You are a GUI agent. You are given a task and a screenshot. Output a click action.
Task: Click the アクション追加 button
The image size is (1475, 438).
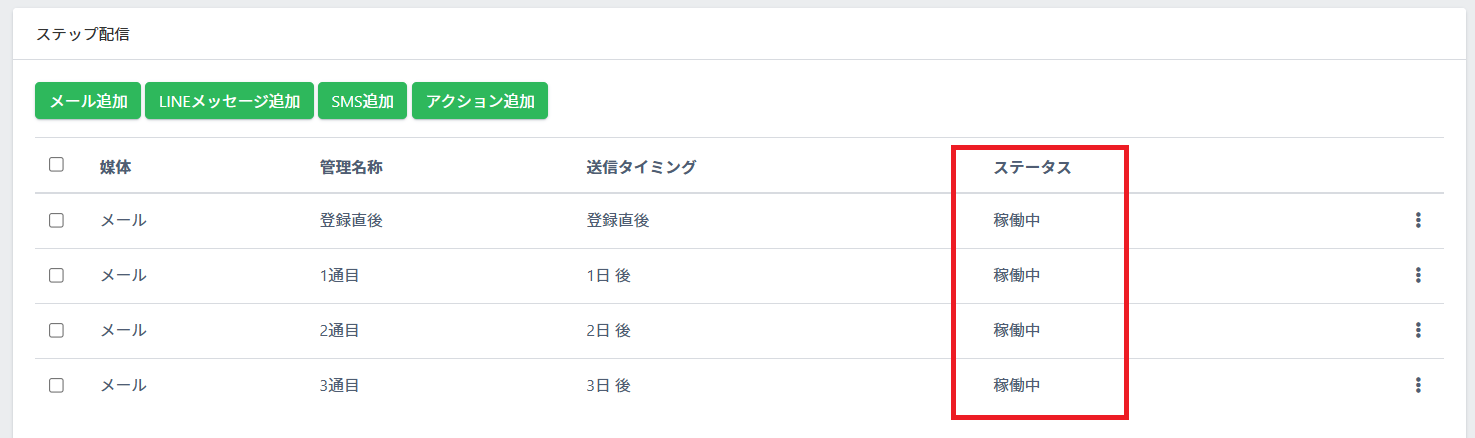(480, 101)
